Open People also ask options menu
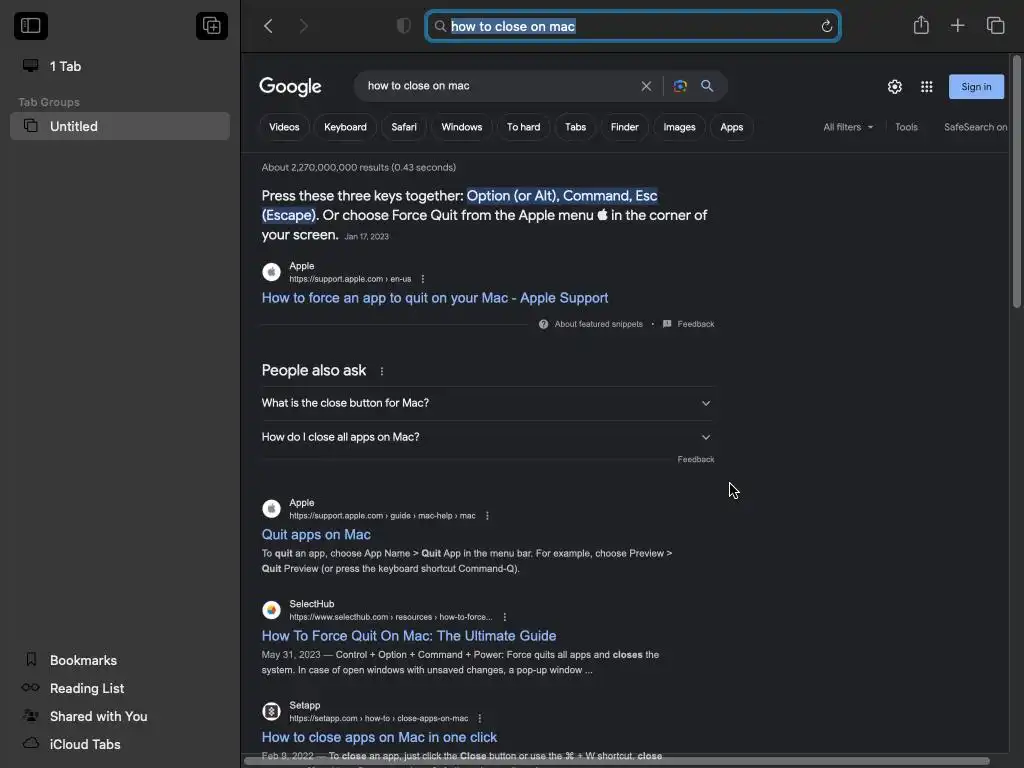 [381, 371]
